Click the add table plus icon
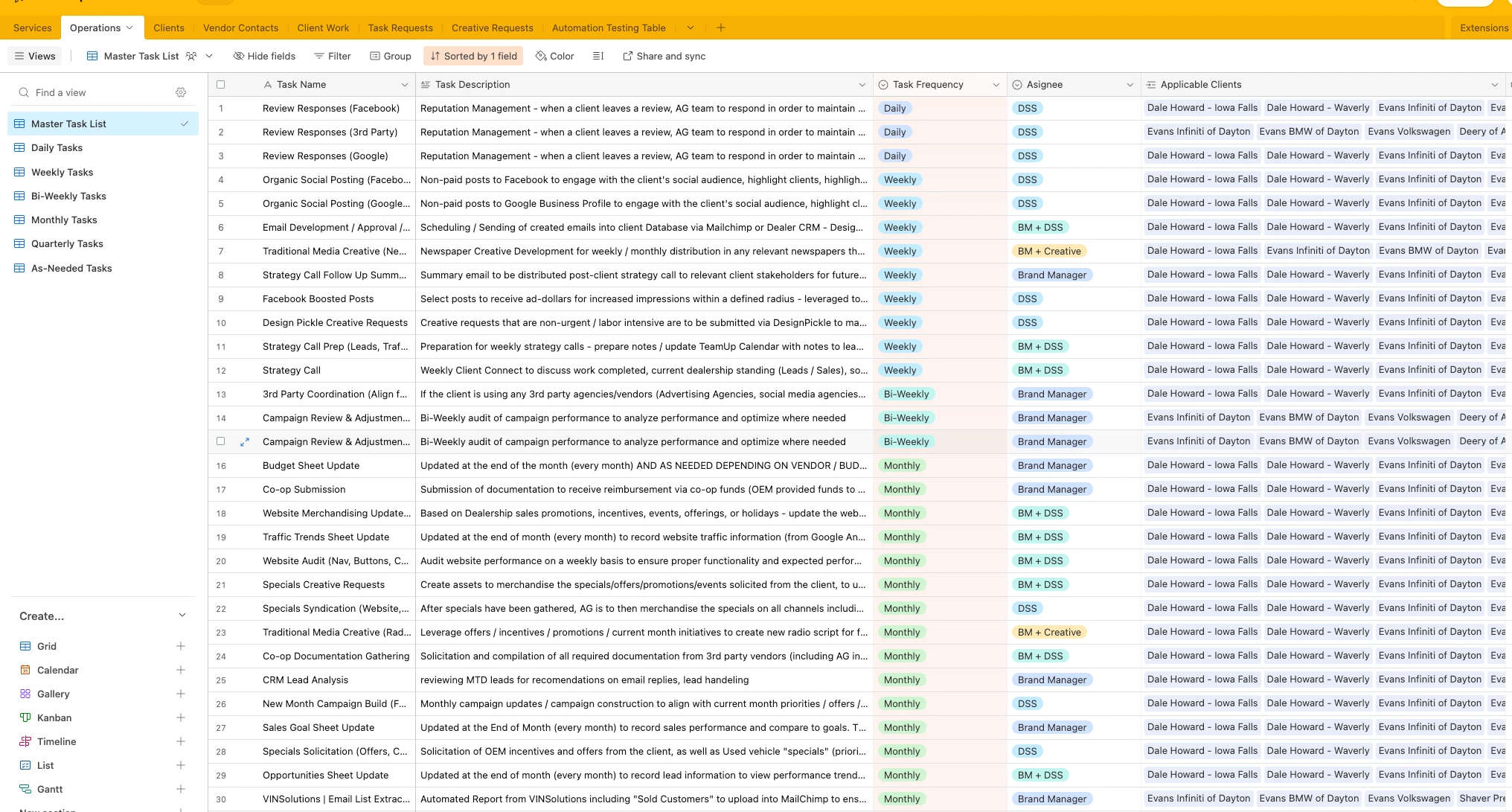 (x=720, y=28)
